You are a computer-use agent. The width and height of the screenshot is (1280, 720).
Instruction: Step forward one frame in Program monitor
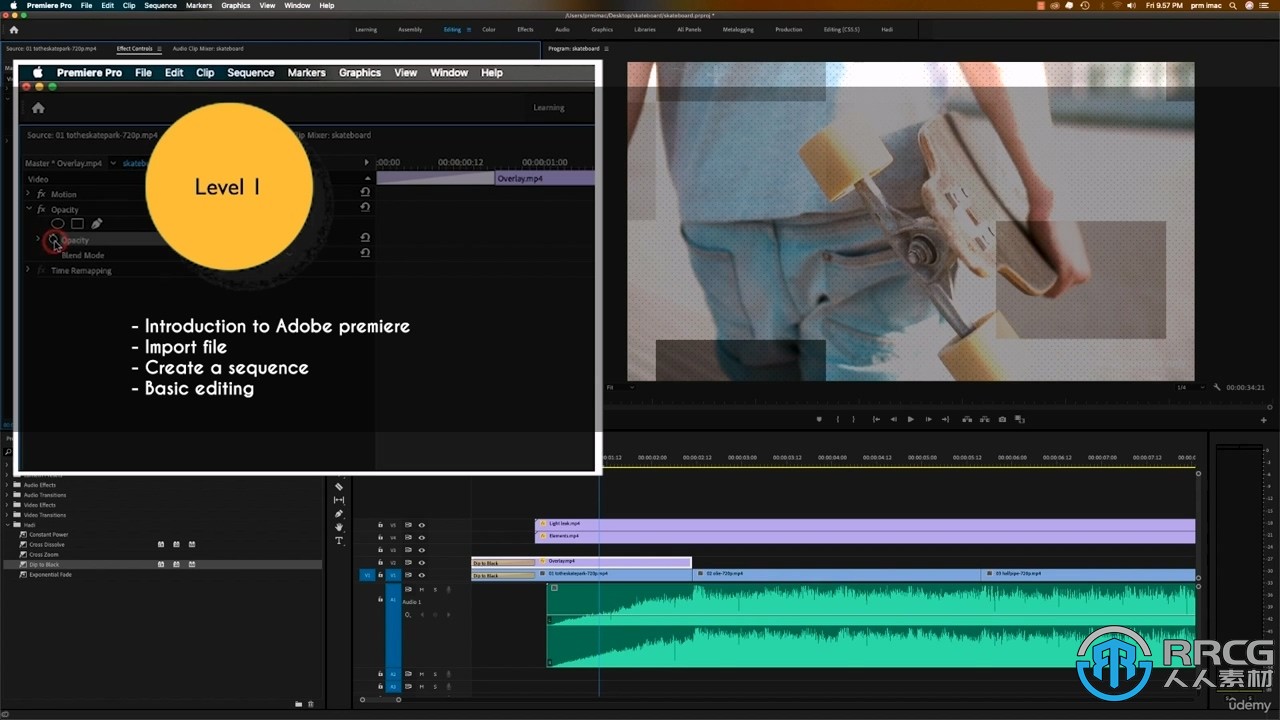(929, 419)
